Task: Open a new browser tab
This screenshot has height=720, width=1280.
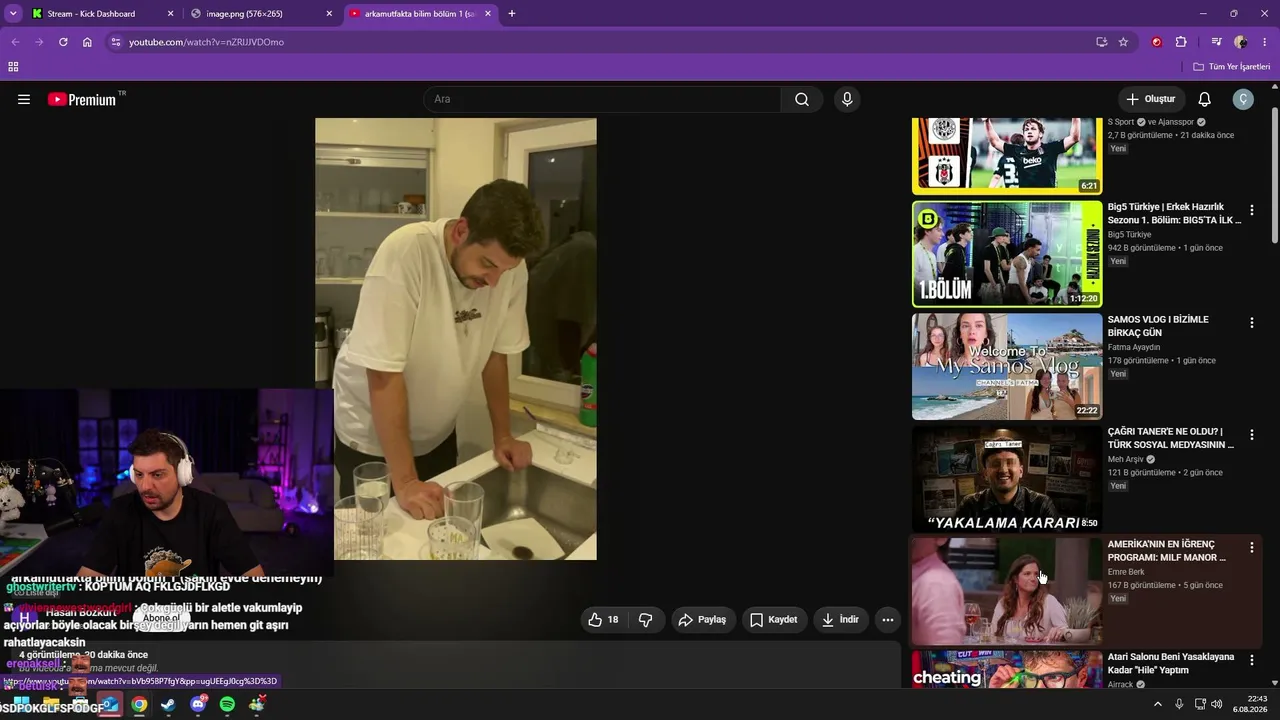Action: pyautogui.click(x=512, y=14)
